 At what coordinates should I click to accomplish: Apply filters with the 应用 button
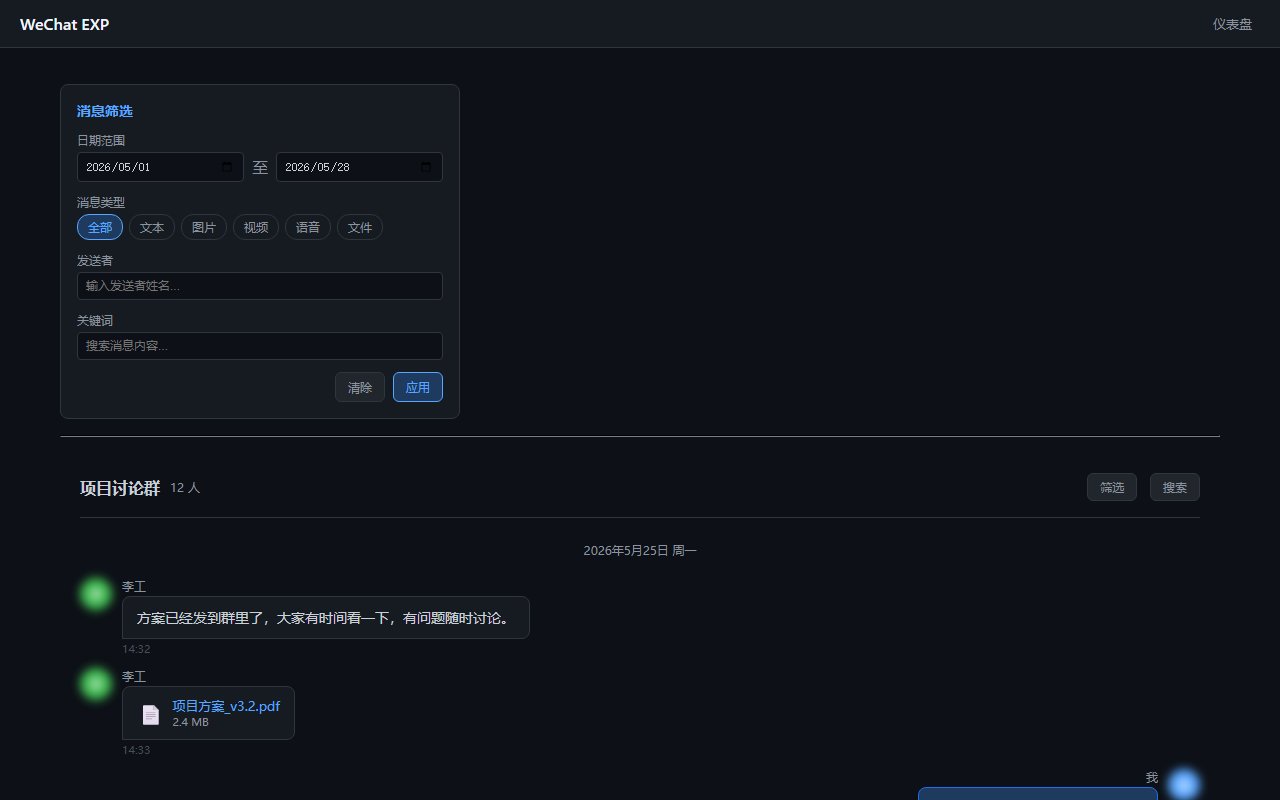418,387
